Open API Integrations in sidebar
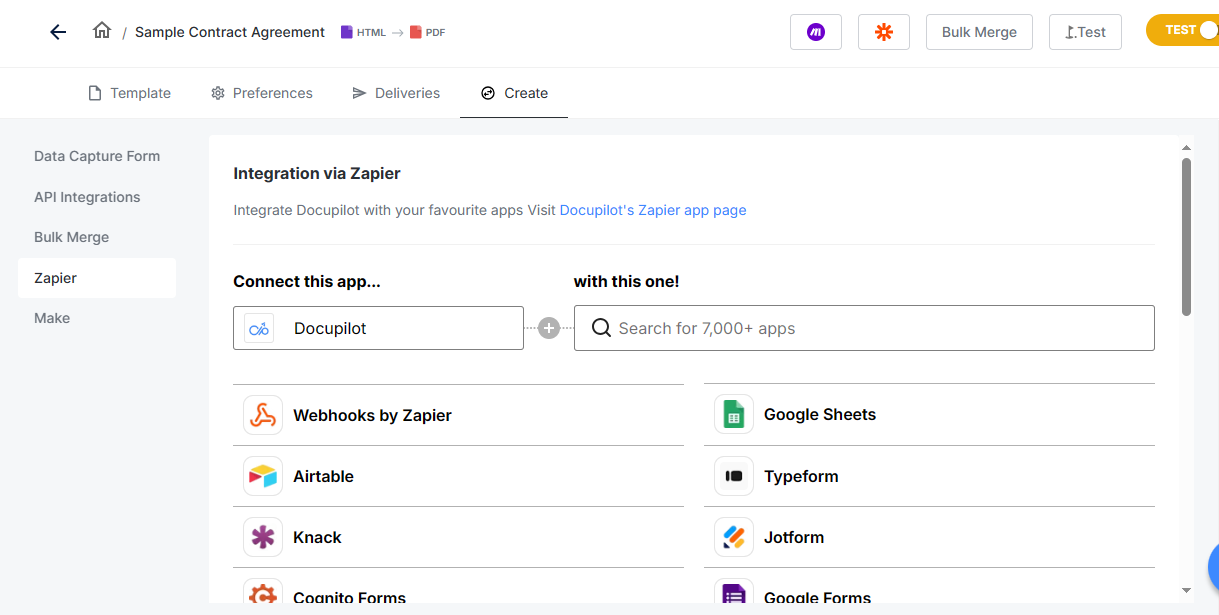The height and width of the screenshot is (615, 1219). 87,197
